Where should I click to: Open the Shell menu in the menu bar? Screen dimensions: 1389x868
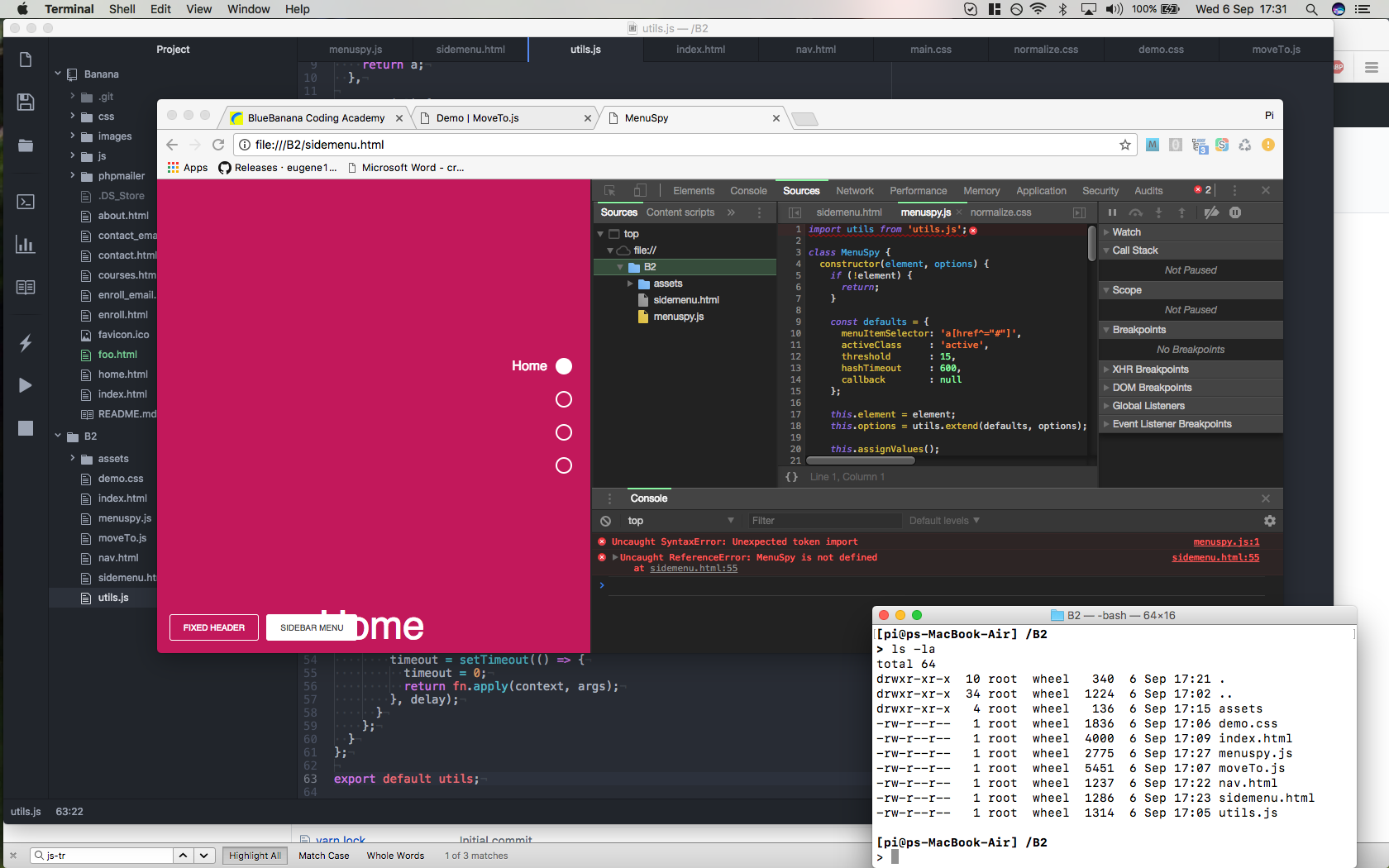click(122, 9)
